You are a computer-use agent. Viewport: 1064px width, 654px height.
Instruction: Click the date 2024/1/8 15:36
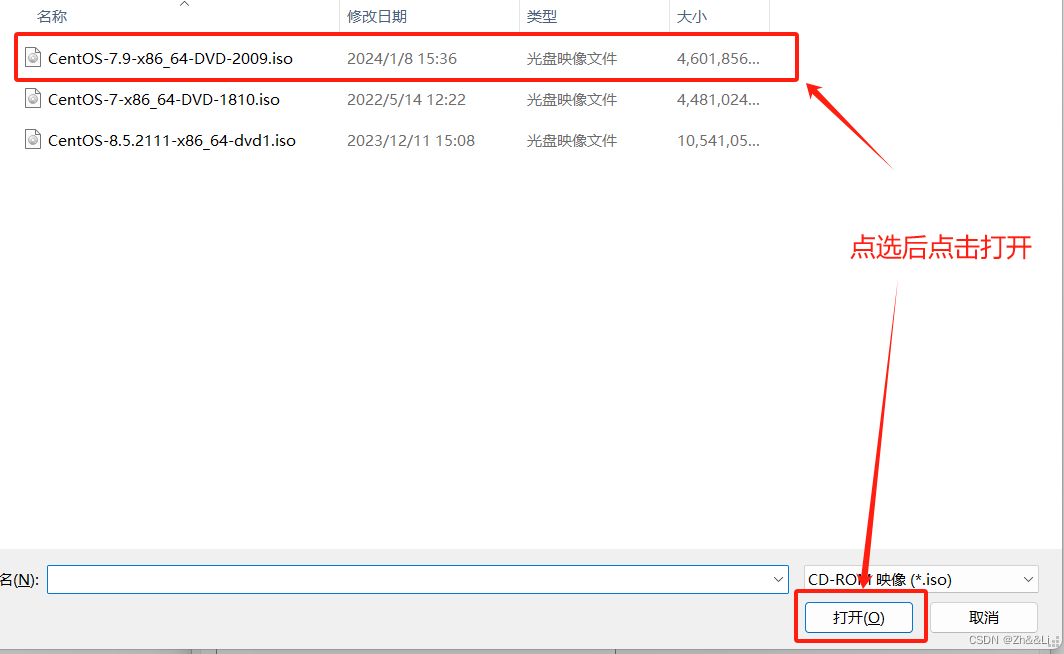[x=402, y=58]
